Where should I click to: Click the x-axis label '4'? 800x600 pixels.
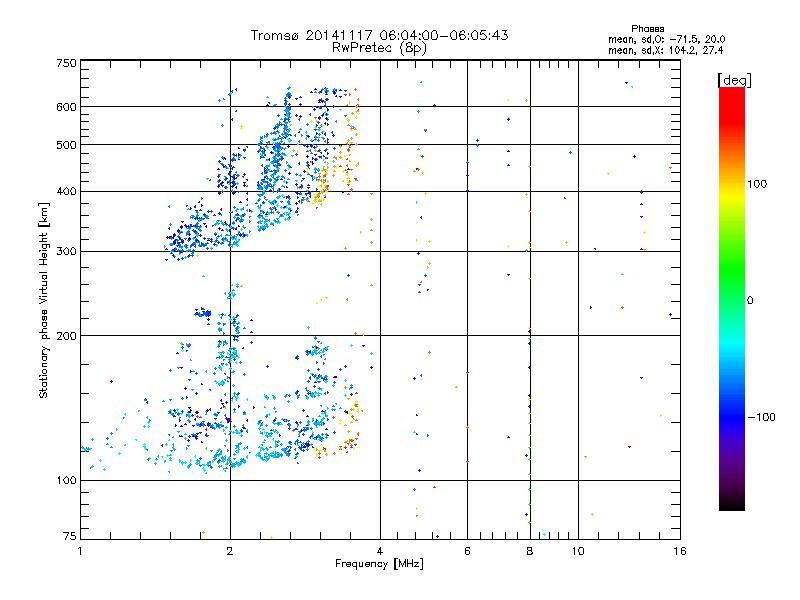point(380,551)
